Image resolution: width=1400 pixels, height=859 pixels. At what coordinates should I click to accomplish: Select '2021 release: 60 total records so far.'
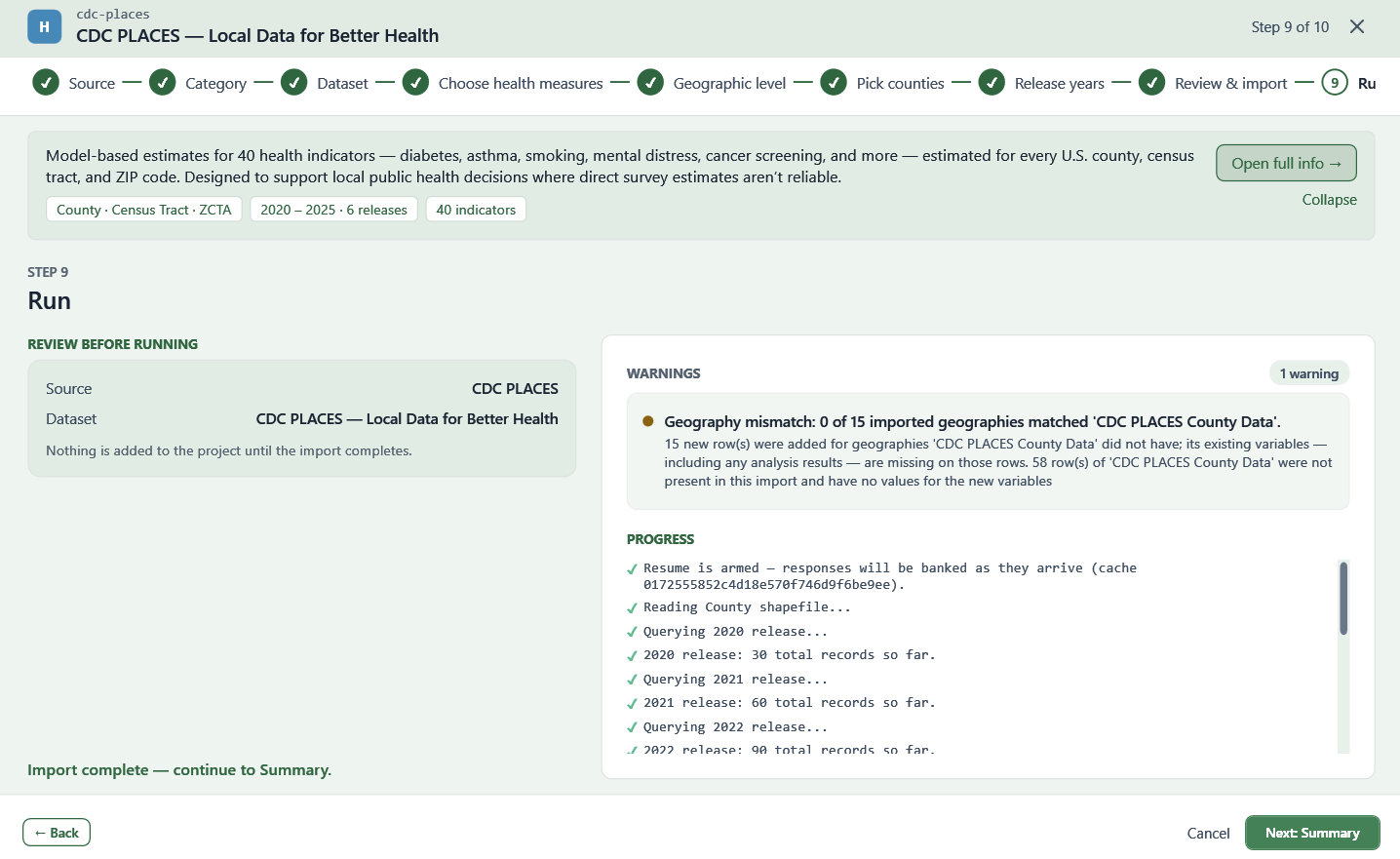790,703
